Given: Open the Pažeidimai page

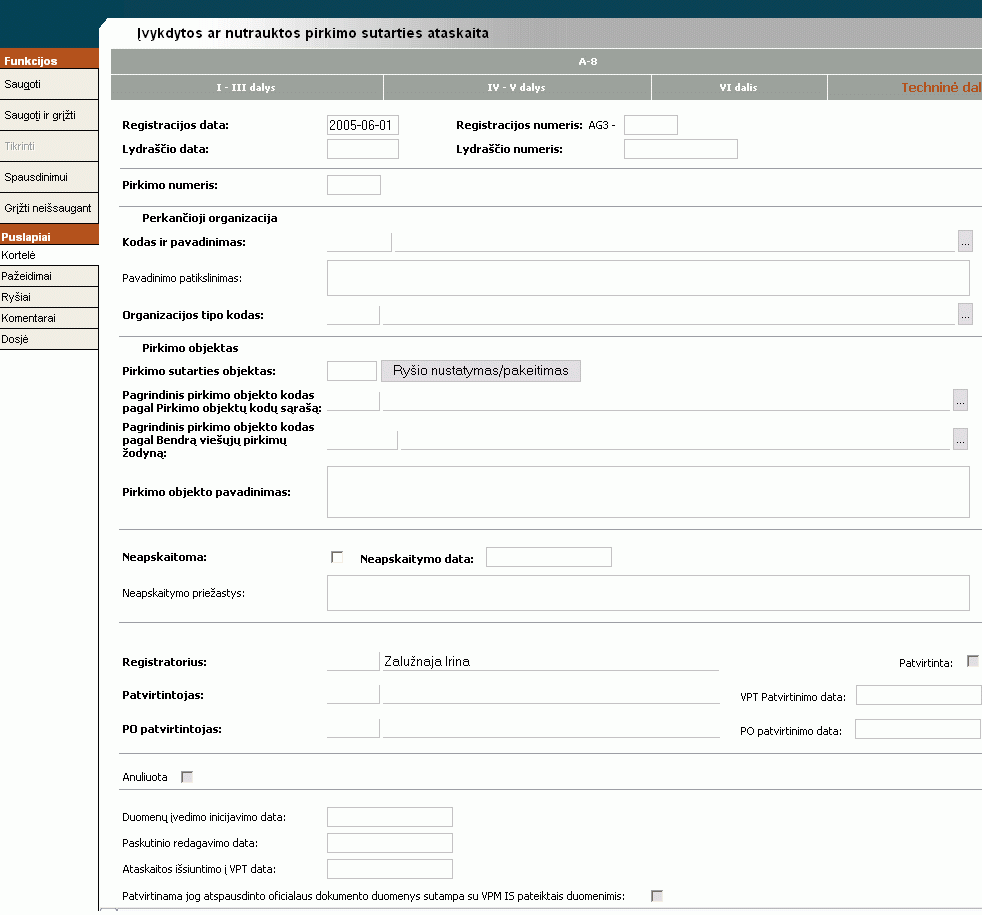Looking at the screenshot, I should [49, 276].
